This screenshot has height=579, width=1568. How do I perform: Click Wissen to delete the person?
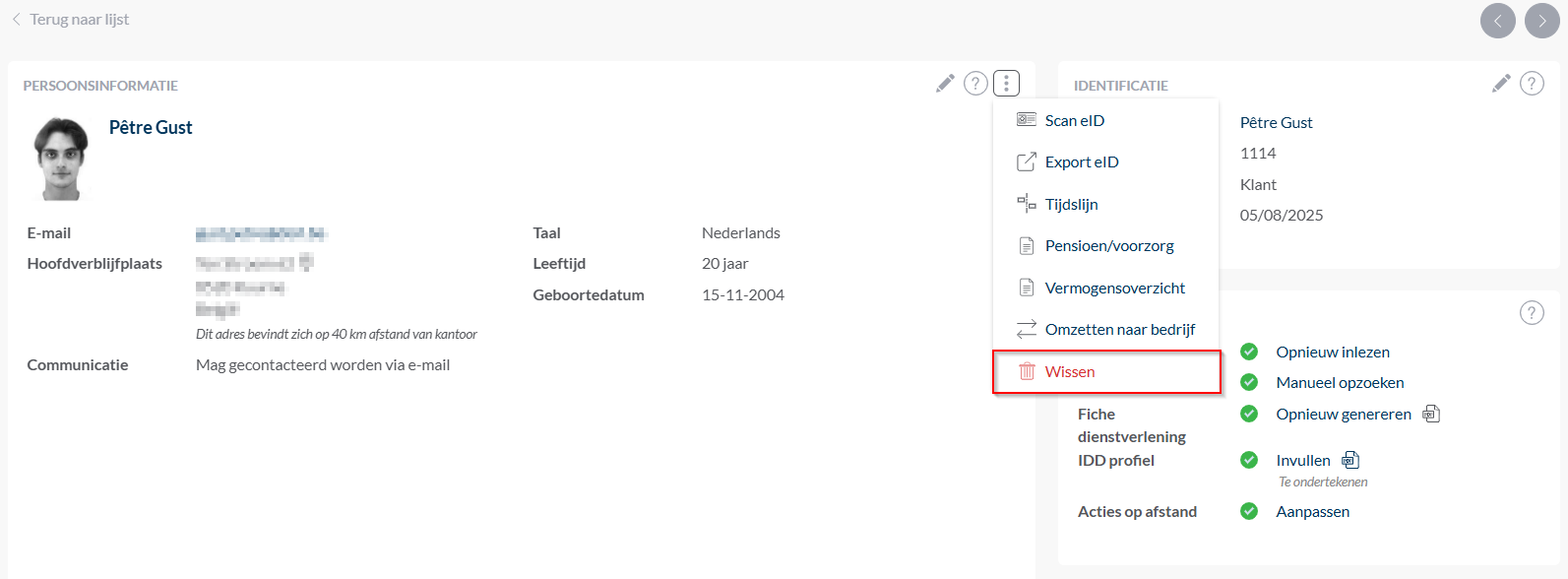click(x=1070, y=372)
